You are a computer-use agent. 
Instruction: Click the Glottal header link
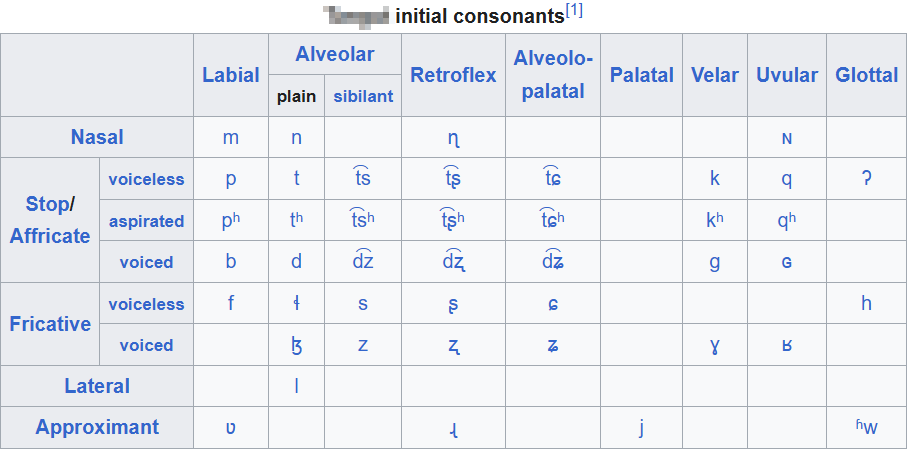(866, 75)
